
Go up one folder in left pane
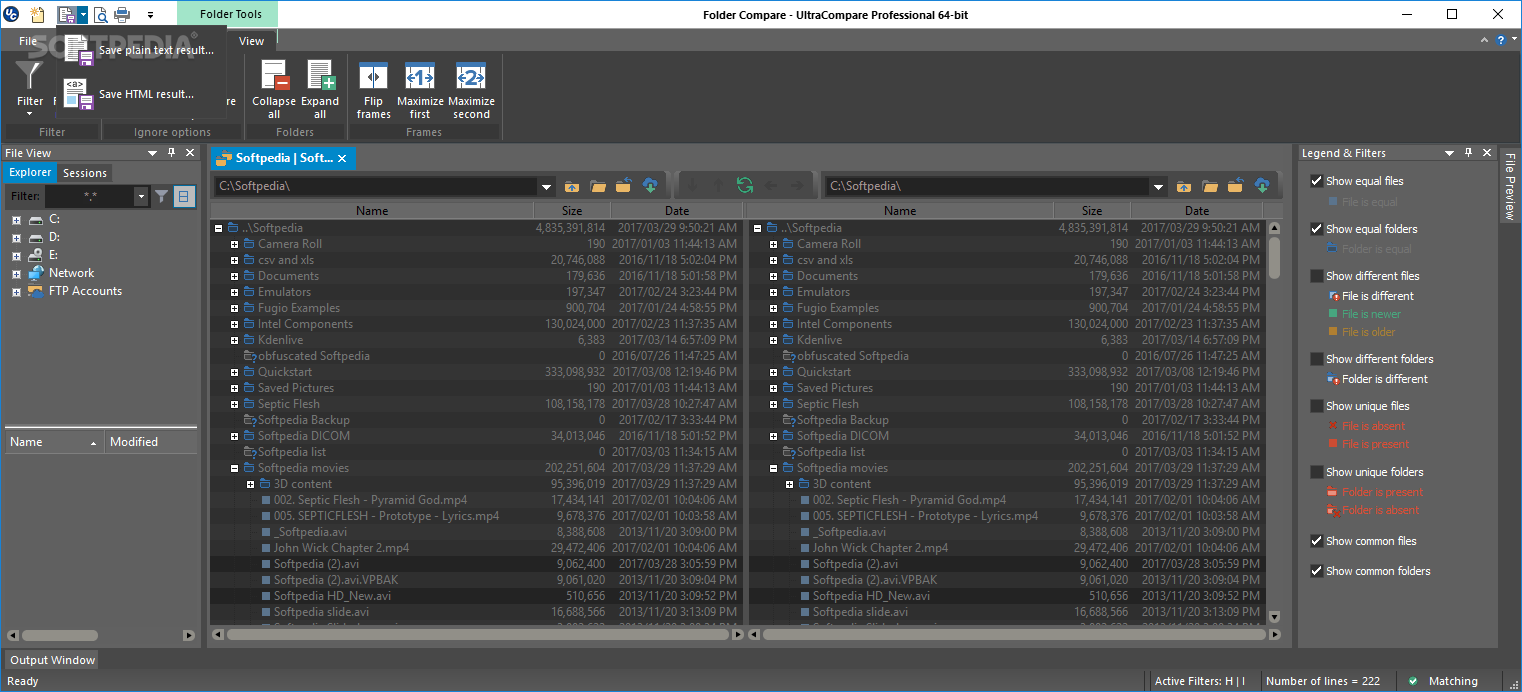[x=572, y=186]
